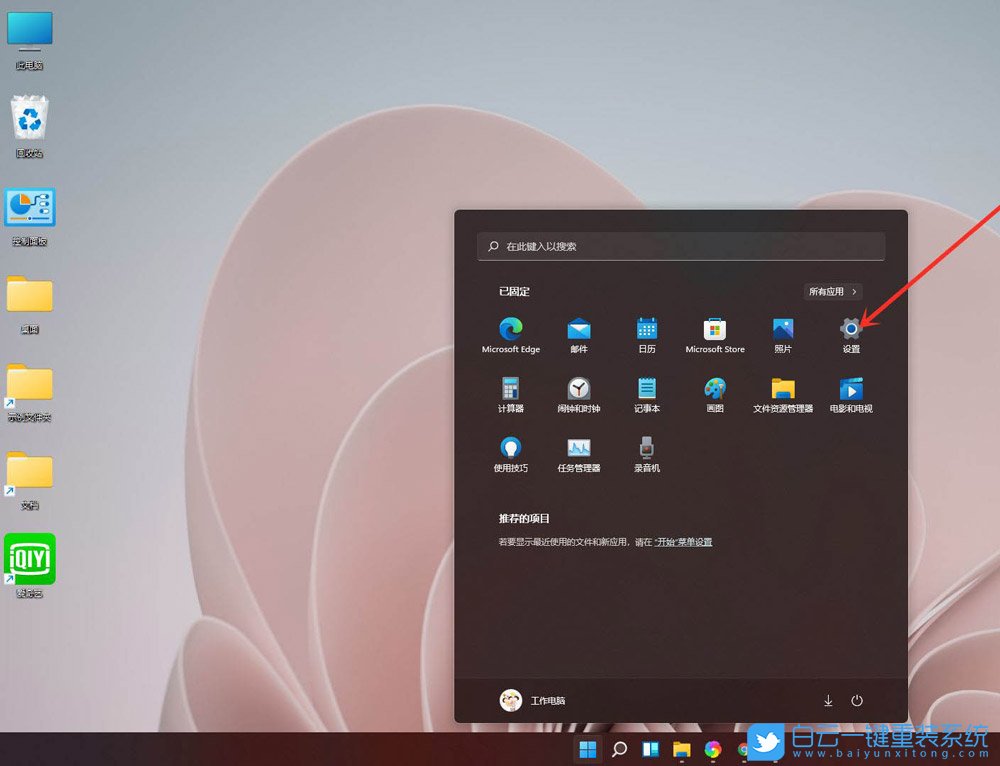This screenshot has width=1000, height=766.
Task: Open the Settings app from Start menu
Action: click(849, 330)
